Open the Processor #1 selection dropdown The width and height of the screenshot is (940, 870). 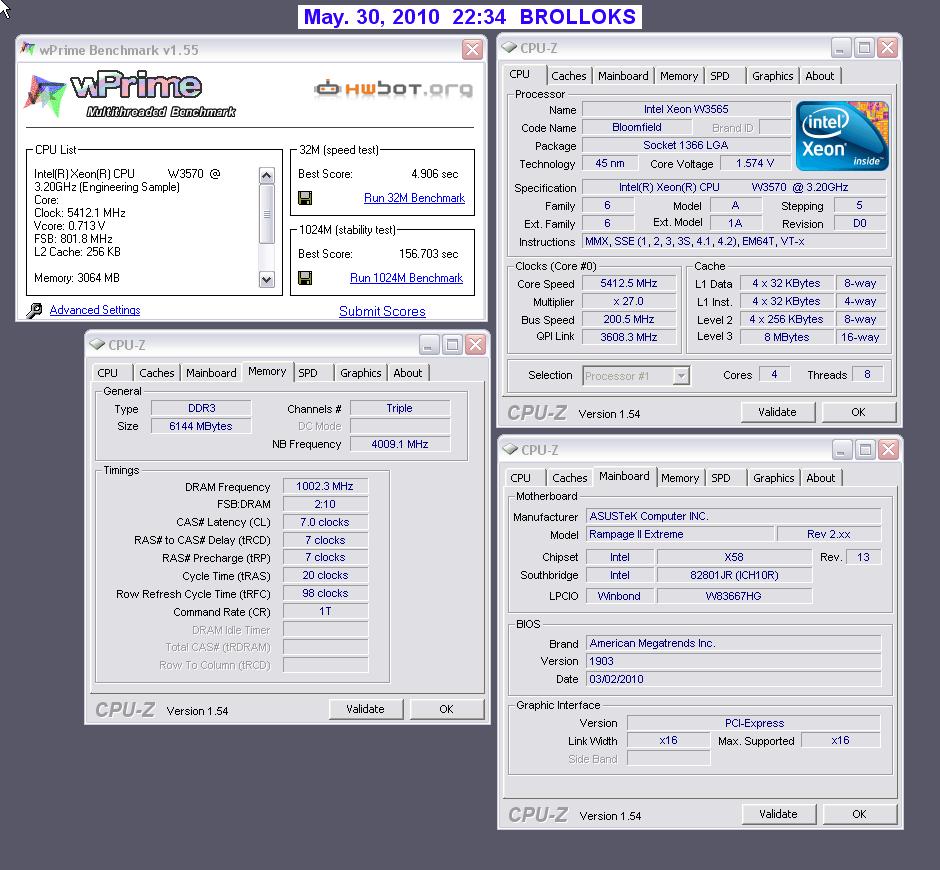coord(680,376)
